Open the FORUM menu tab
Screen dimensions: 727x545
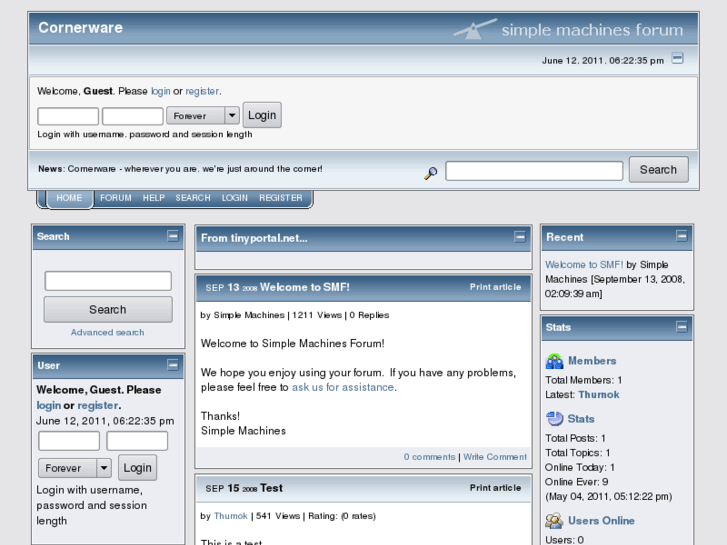[116, 198]
